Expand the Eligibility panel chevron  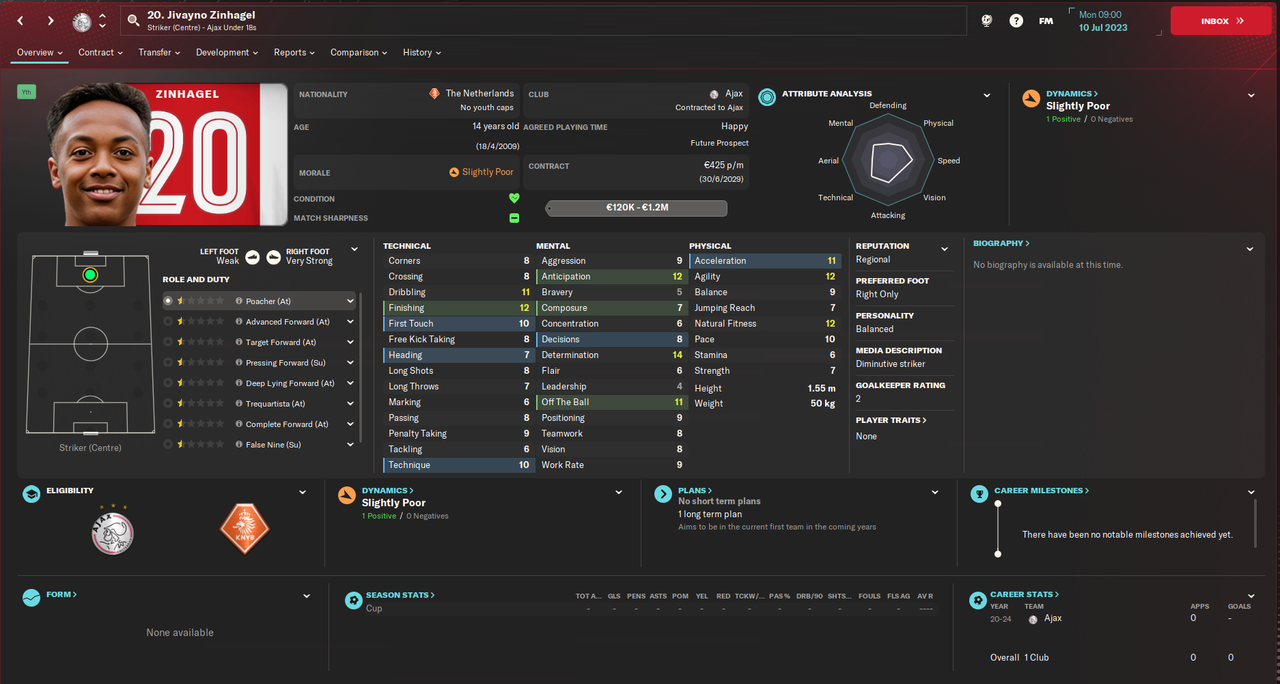pos(303,492)
